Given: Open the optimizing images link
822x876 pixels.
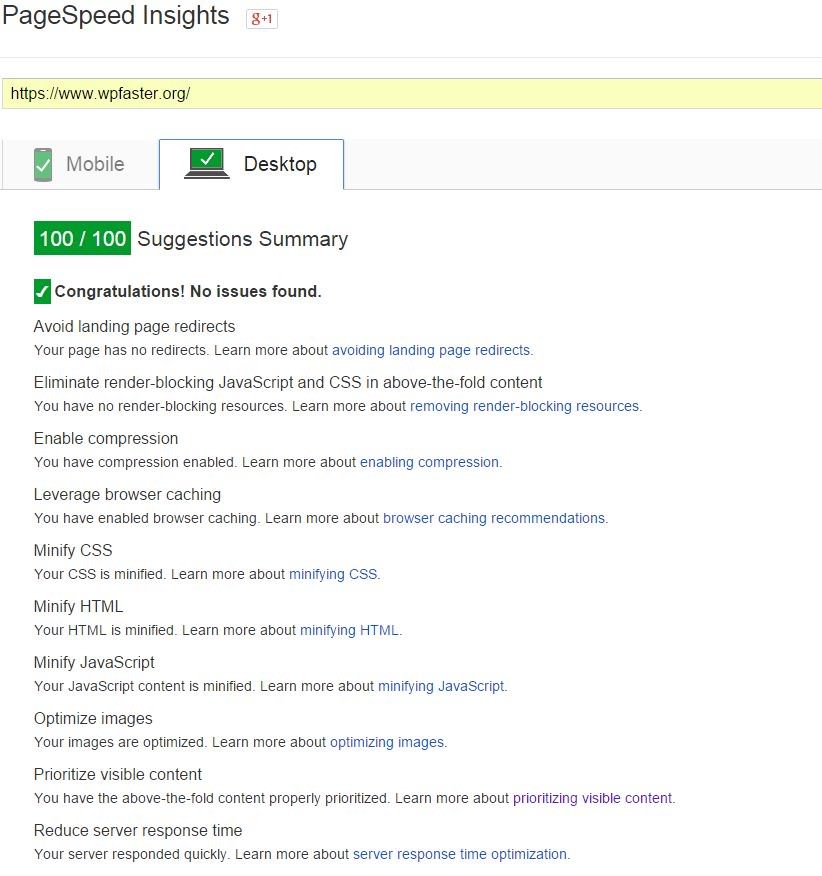Looking at the screenshot, I should point(388,742).
